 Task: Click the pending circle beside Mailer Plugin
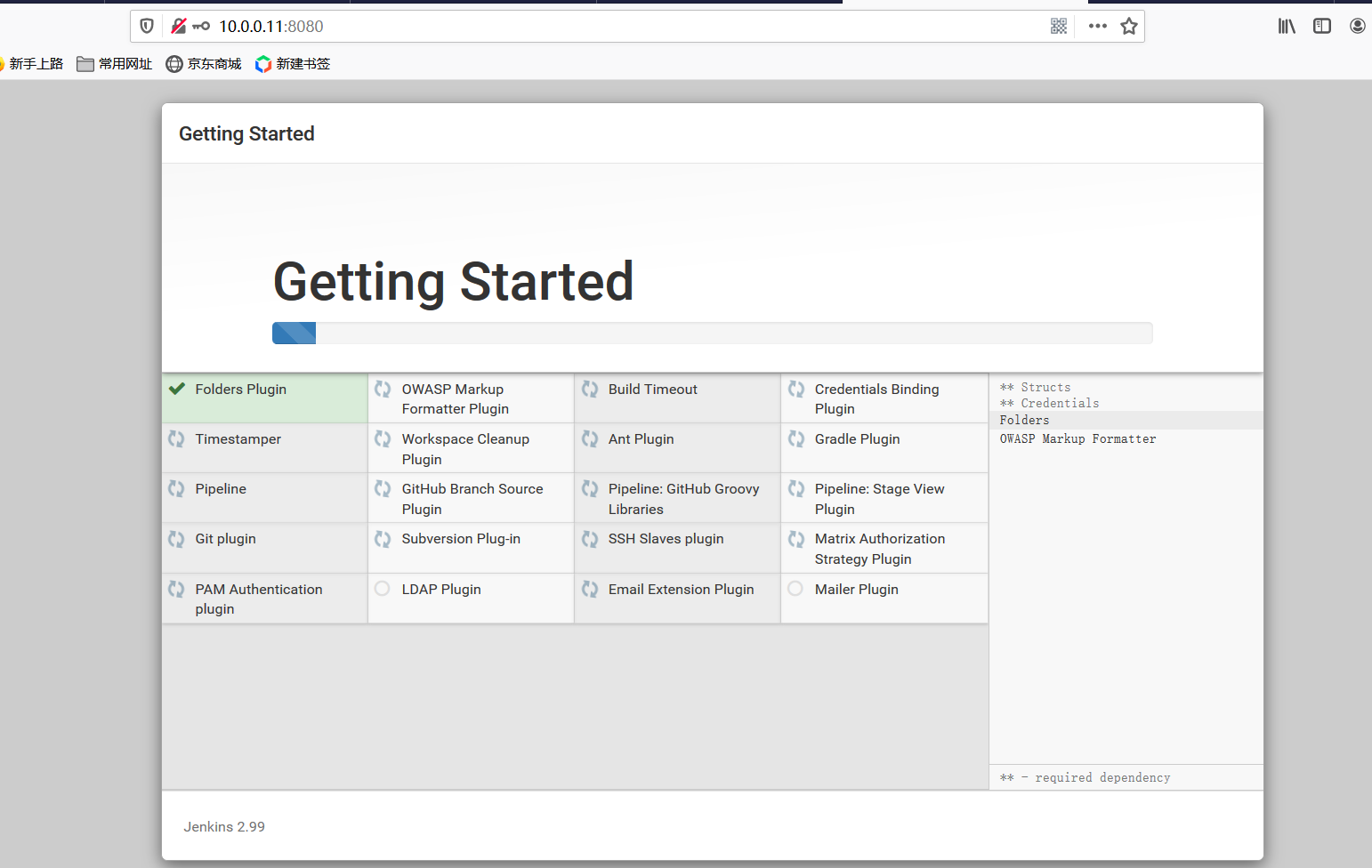pos(795,589)
